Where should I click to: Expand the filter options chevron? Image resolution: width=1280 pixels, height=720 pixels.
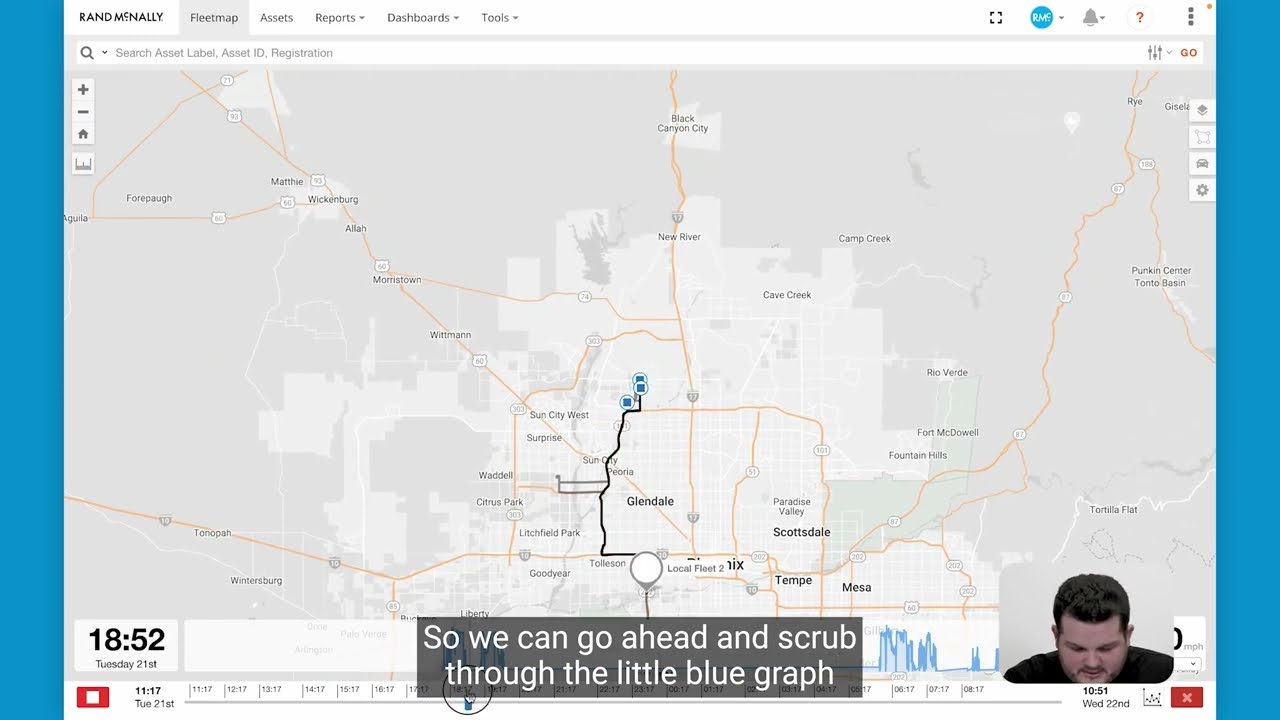pyautogui.click(x=1169, y=53)
